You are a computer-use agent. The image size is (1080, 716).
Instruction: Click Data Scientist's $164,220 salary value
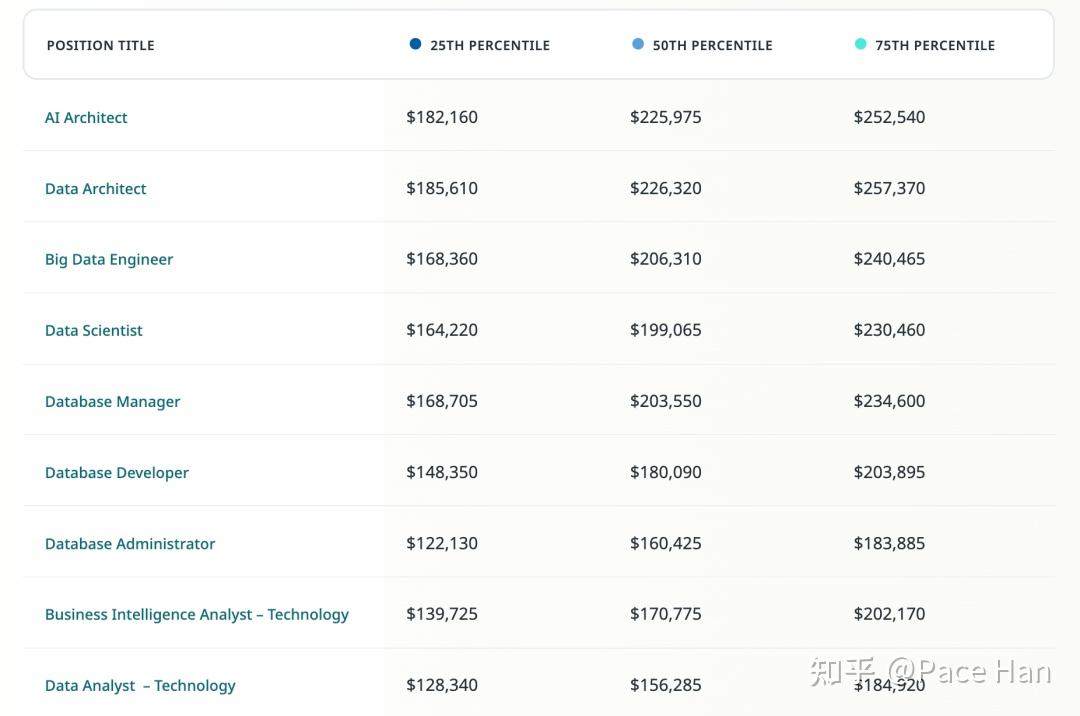442,330
